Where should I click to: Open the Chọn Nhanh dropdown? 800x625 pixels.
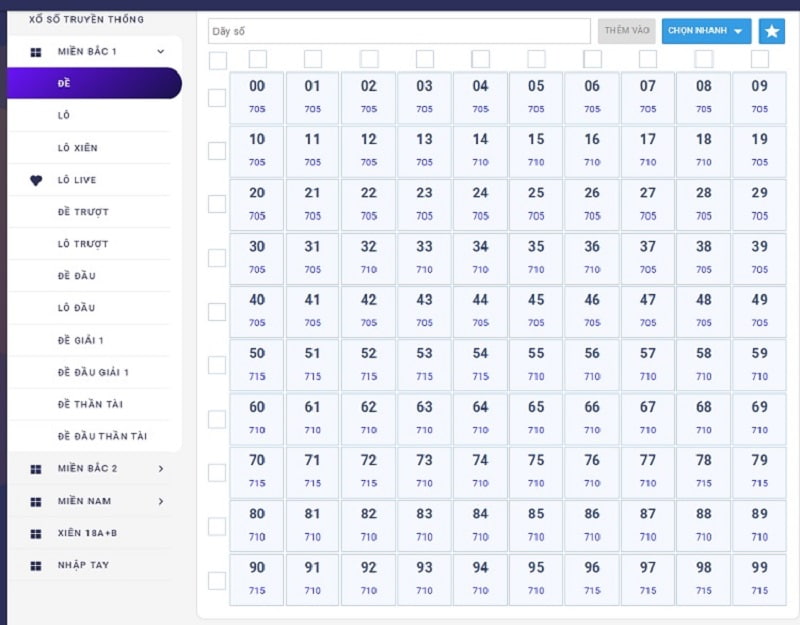(706, 31)
